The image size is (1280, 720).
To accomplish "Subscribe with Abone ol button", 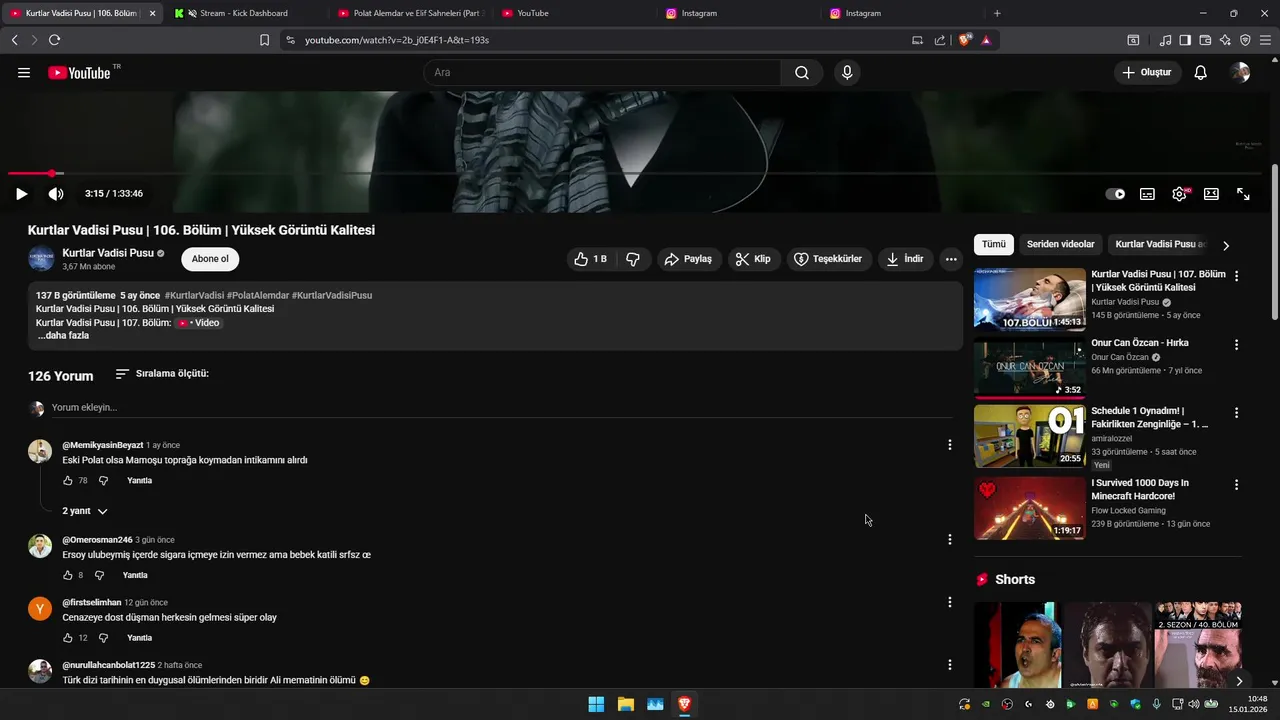I will coord(210,259).
